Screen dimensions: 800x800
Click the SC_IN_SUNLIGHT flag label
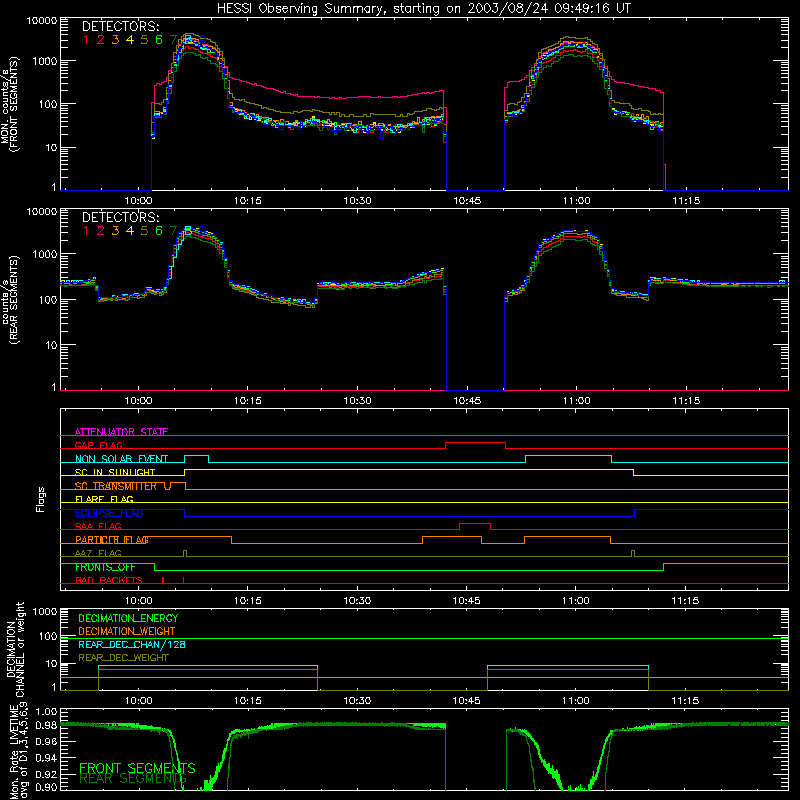(x=115, y=472)
